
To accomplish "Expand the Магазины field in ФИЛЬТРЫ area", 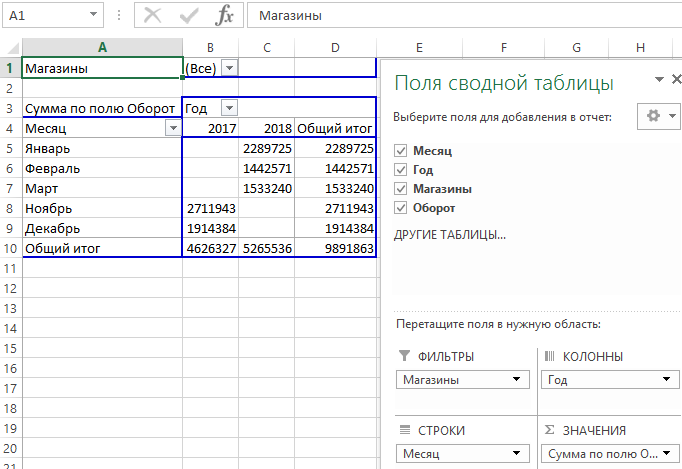I will pos(516,379).
